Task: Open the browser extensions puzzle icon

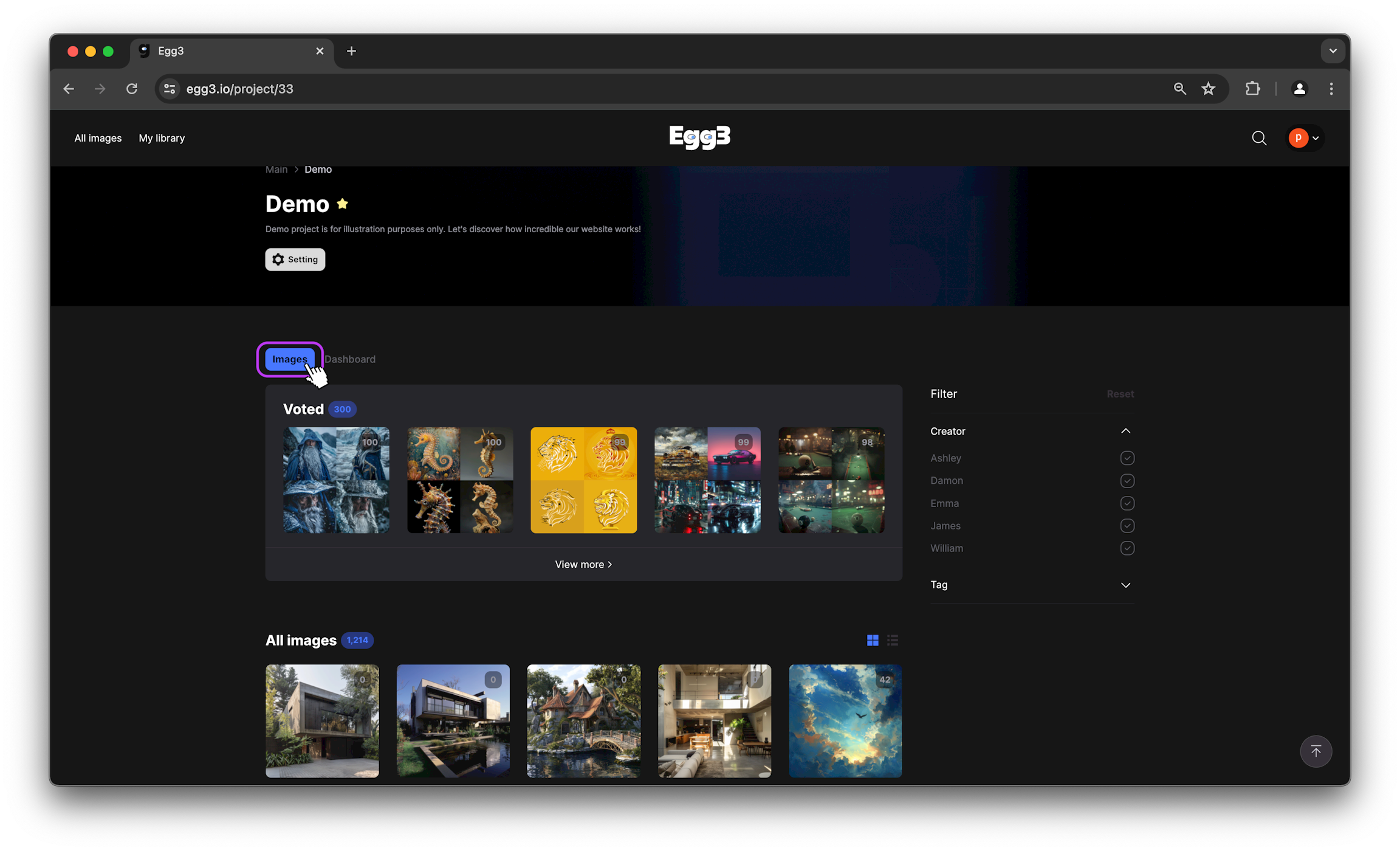Action: (1252, 89)
